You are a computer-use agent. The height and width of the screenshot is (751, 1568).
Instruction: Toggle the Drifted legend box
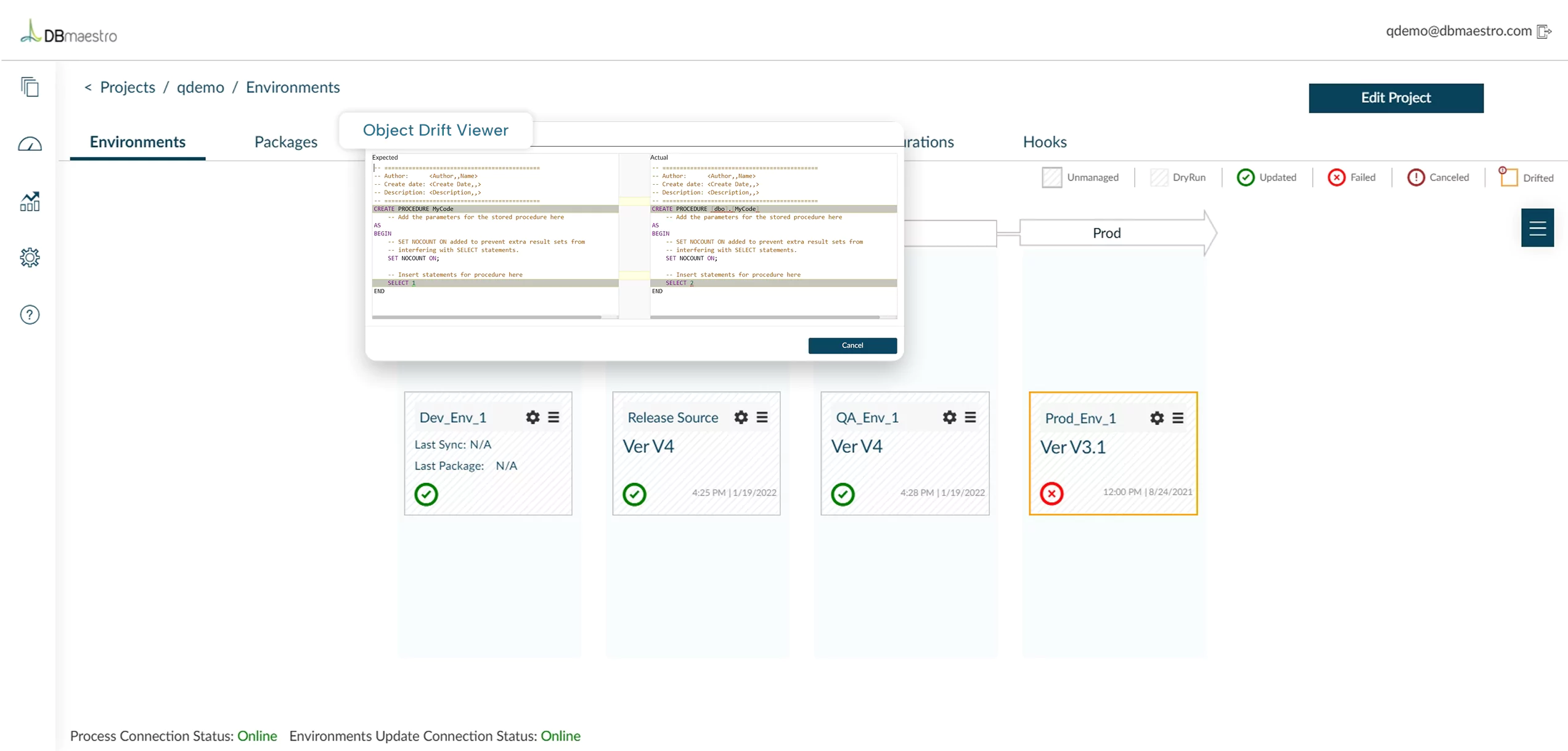pos(1508,177)
